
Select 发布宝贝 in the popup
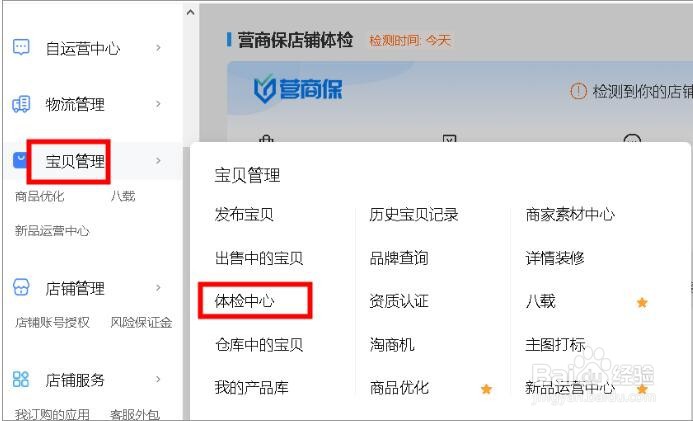tap(244, 215)
